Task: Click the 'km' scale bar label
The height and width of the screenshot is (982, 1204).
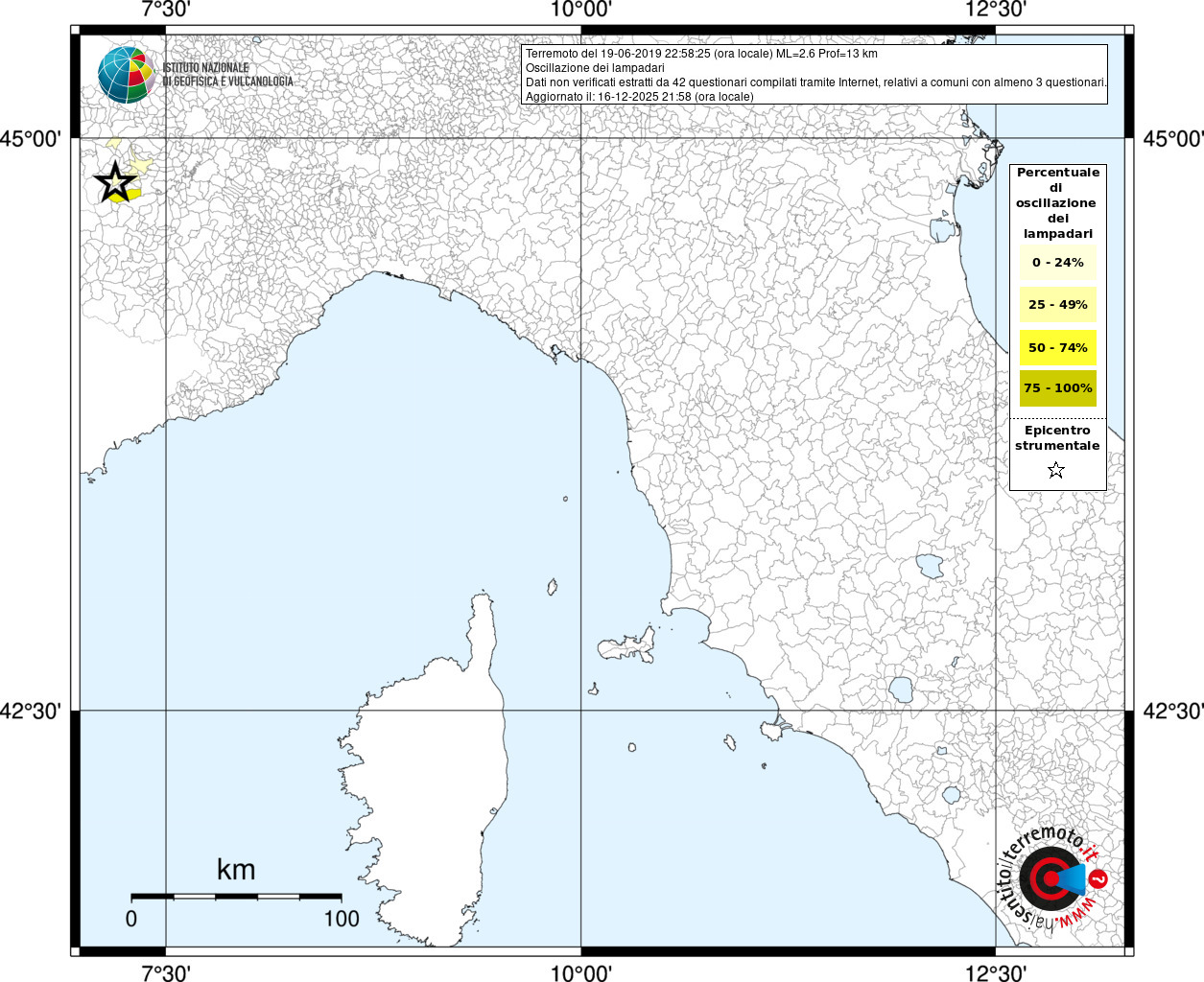Action: [x=236, y=870]
